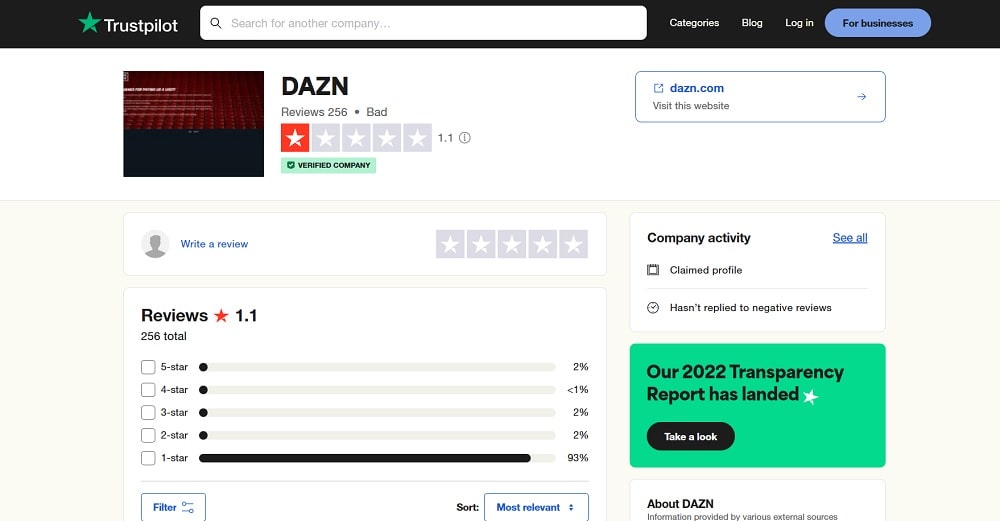Screen dimensions: 1000x521
Task: Click Take a look button
Action: click(x=691, y=436)
